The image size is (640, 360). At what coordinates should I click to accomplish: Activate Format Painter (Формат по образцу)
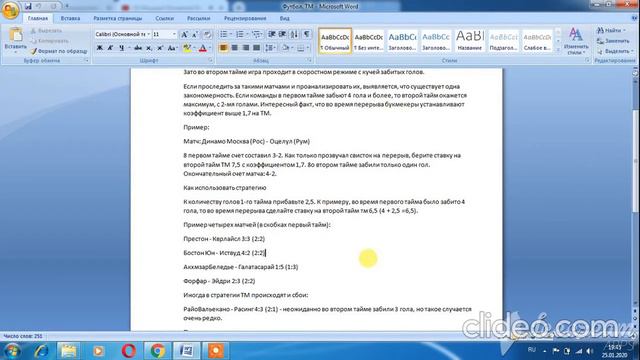point(58,51)
